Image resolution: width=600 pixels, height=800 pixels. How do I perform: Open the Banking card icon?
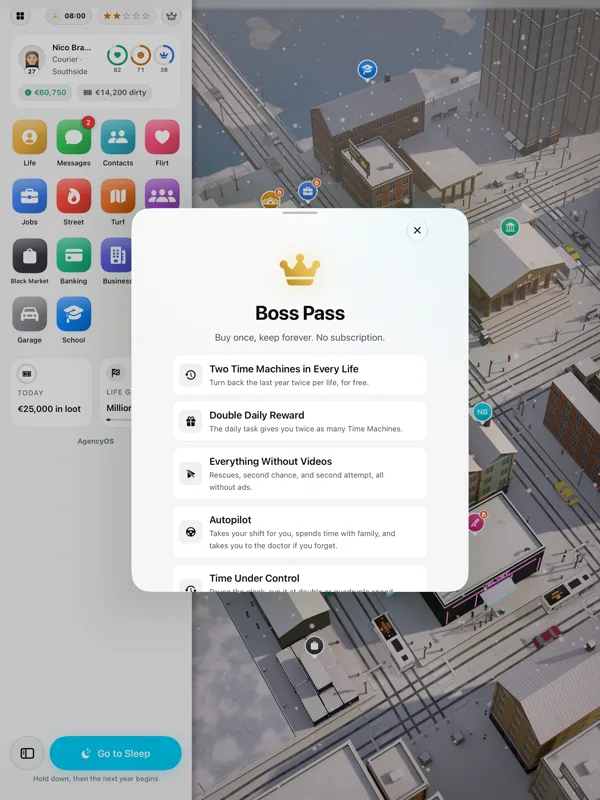[73, 255]
